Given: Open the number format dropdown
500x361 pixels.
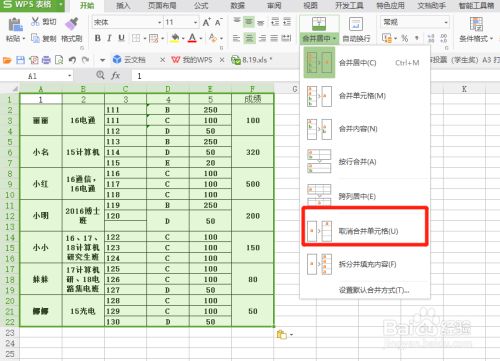Looking at the screenshot, I should (446, 22).
